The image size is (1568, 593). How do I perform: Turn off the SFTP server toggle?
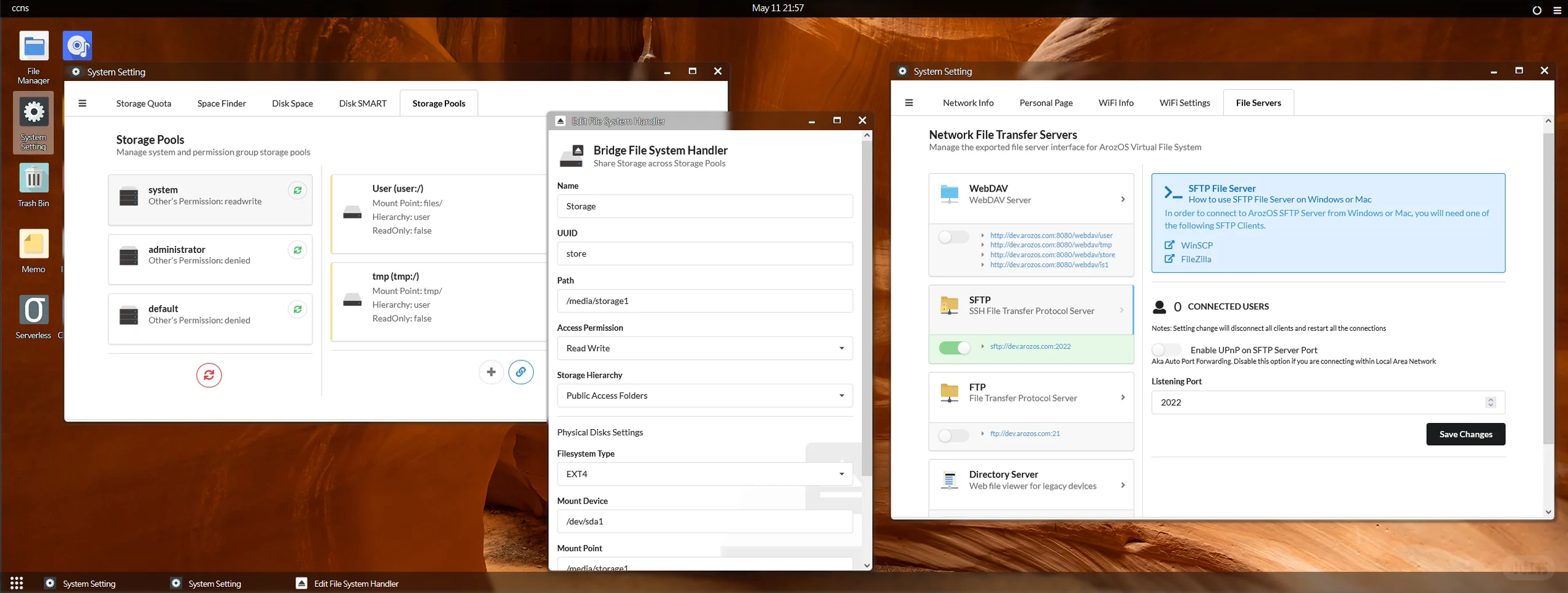point(955,347)
